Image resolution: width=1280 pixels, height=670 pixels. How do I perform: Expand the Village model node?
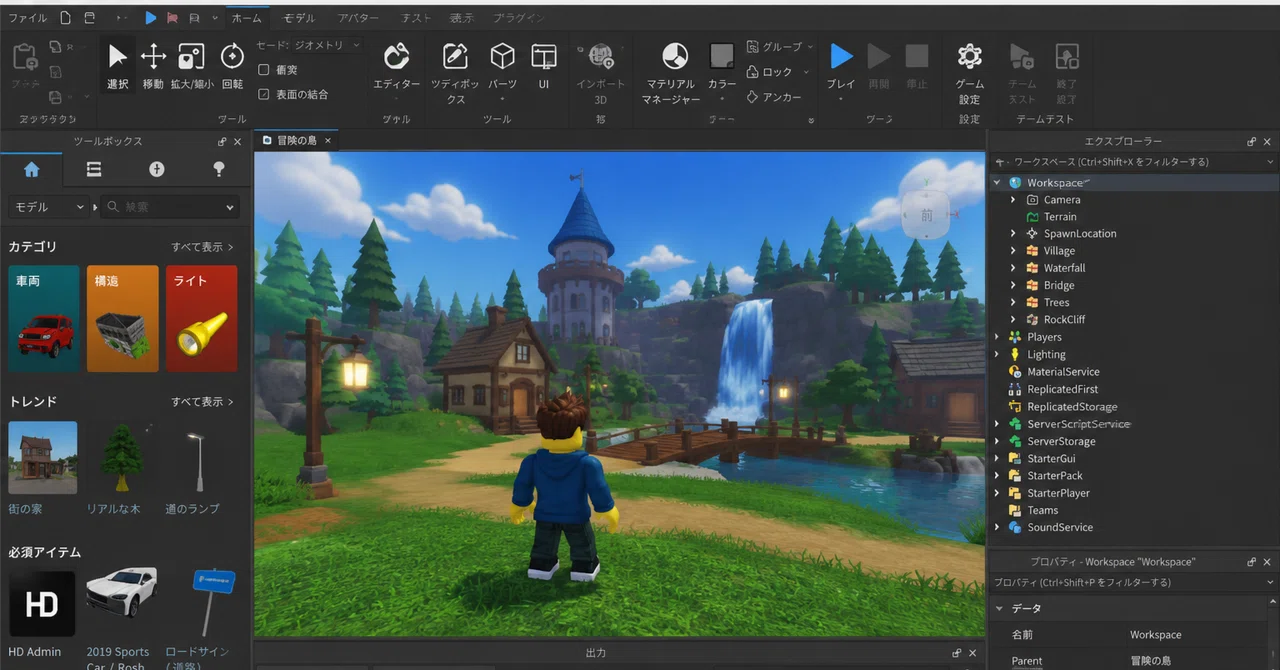[x=1013, y=251]
